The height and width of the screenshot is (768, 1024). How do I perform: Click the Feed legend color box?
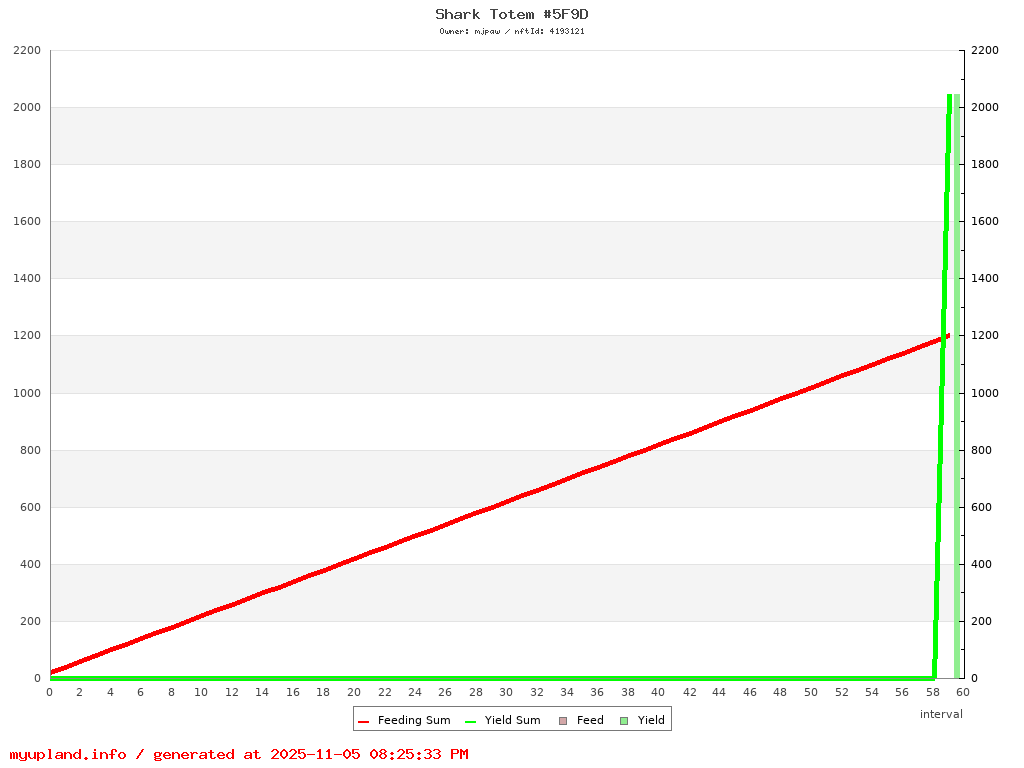click(563, 721)
